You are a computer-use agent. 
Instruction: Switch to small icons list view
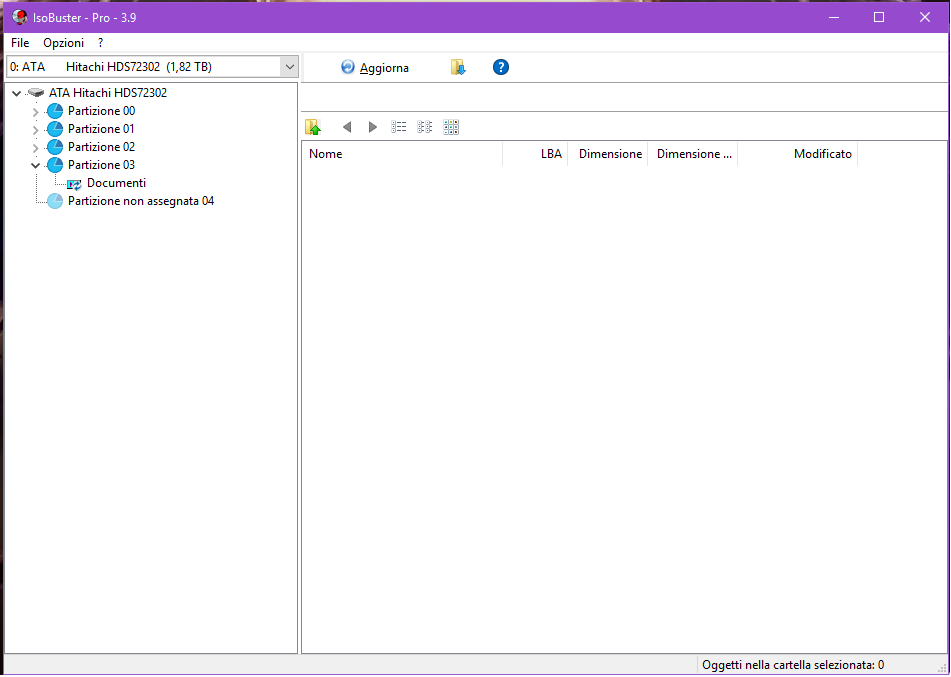pyautogui.click(x=425, y=127)
